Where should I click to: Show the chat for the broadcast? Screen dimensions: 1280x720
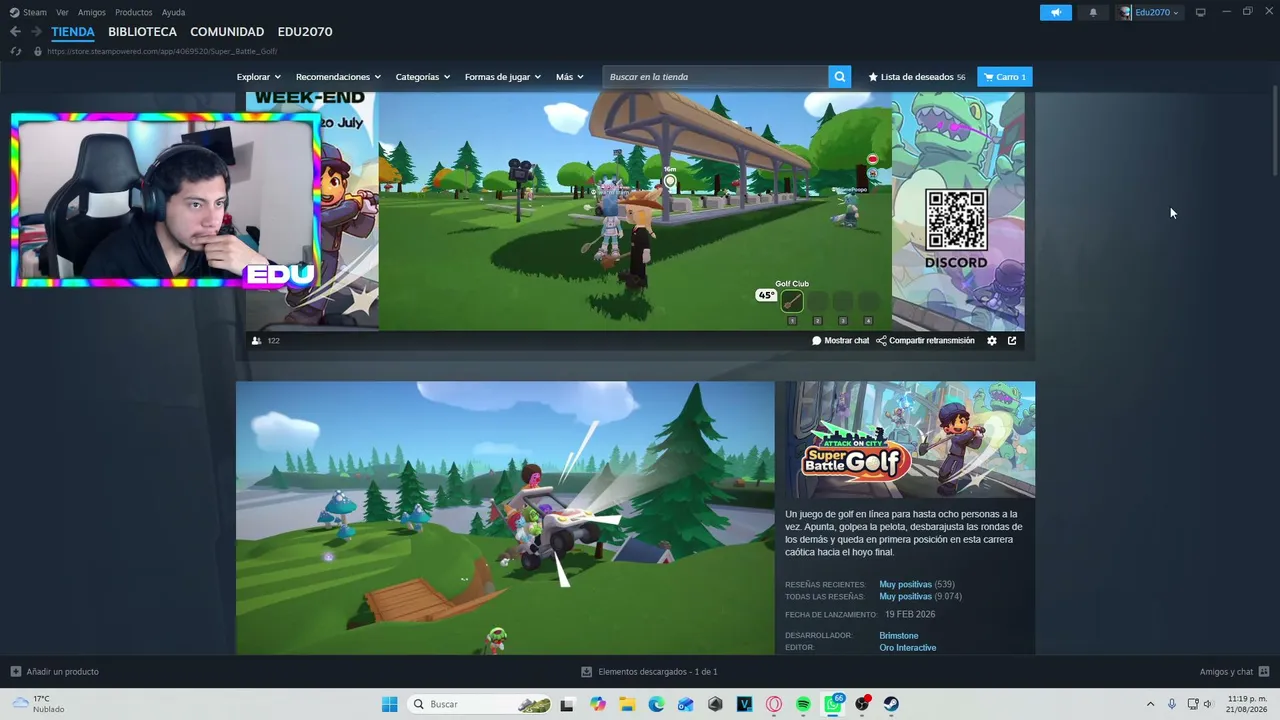[840, 341]
